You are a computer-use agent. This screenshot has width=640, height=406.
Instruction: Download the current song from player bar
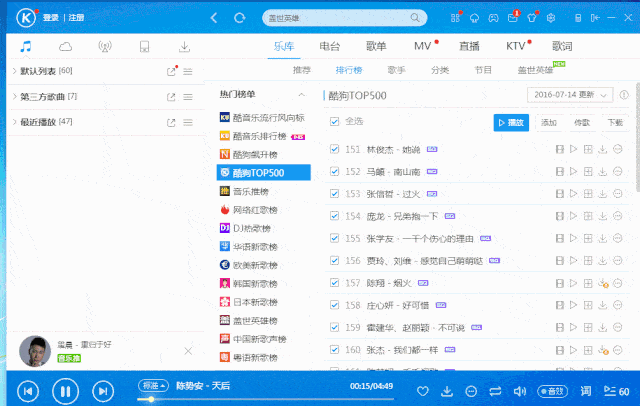tap(447, 391)
